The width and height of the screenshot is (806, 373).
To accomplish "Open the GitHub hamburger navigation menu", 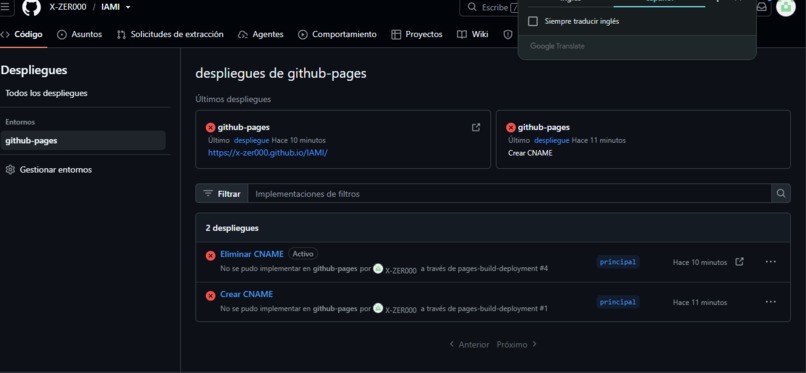I will [x=5, y=7].
